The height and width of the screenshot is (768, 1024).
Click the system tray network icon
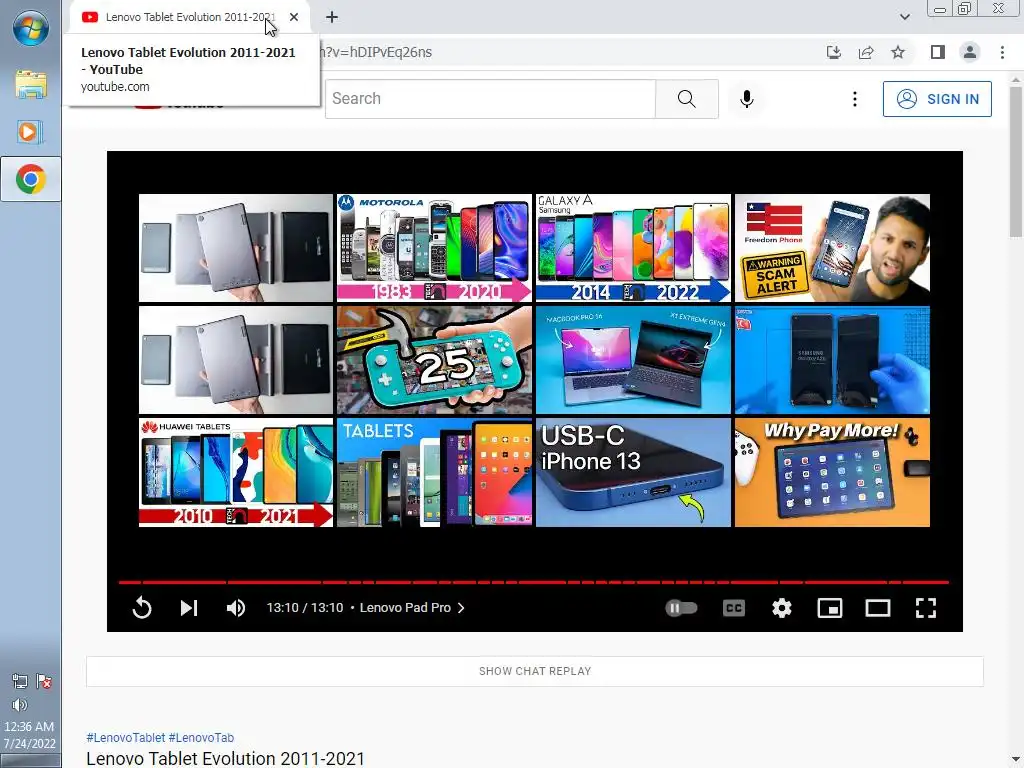[20, 682]
